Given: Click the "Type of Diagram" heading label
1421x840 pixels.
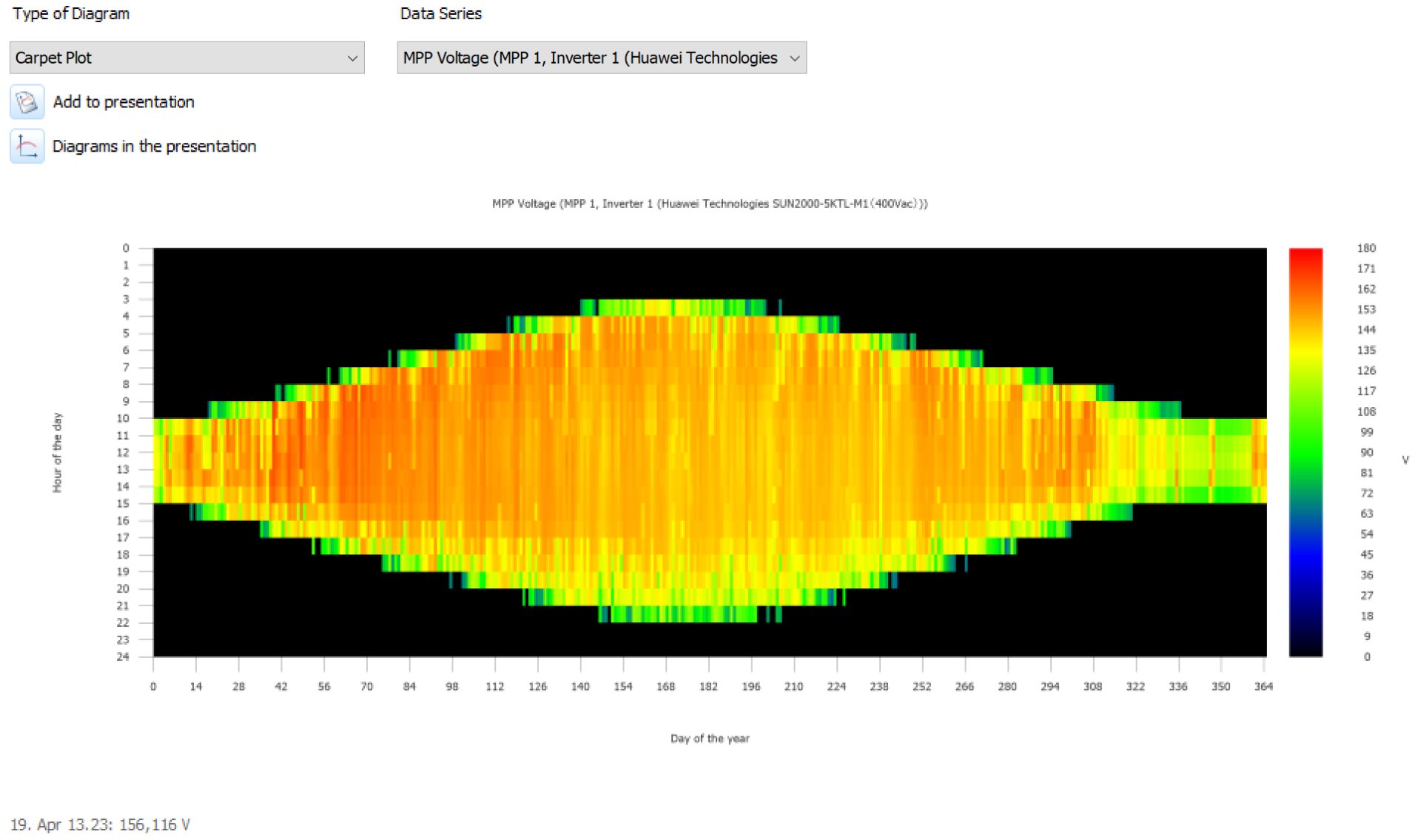Looking at the screenshot, I should [x=71, y=14].
